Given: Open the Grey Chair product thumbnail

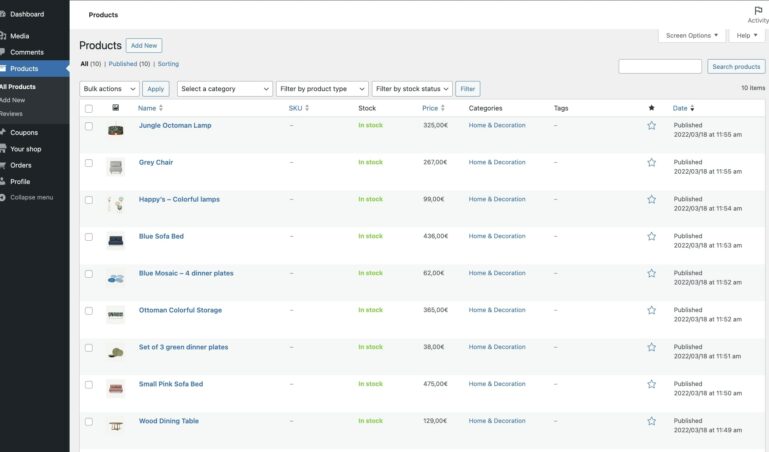Looking at the screenshot, I should [x=115, y=166].
